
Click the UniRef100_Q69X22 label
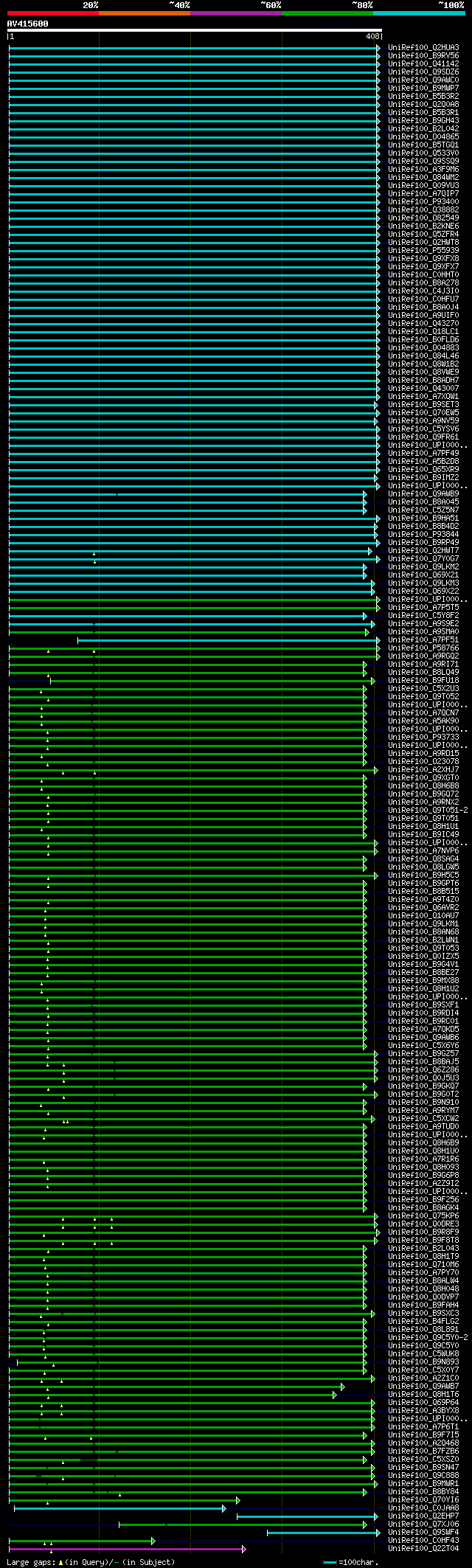(x=423, y=592)
